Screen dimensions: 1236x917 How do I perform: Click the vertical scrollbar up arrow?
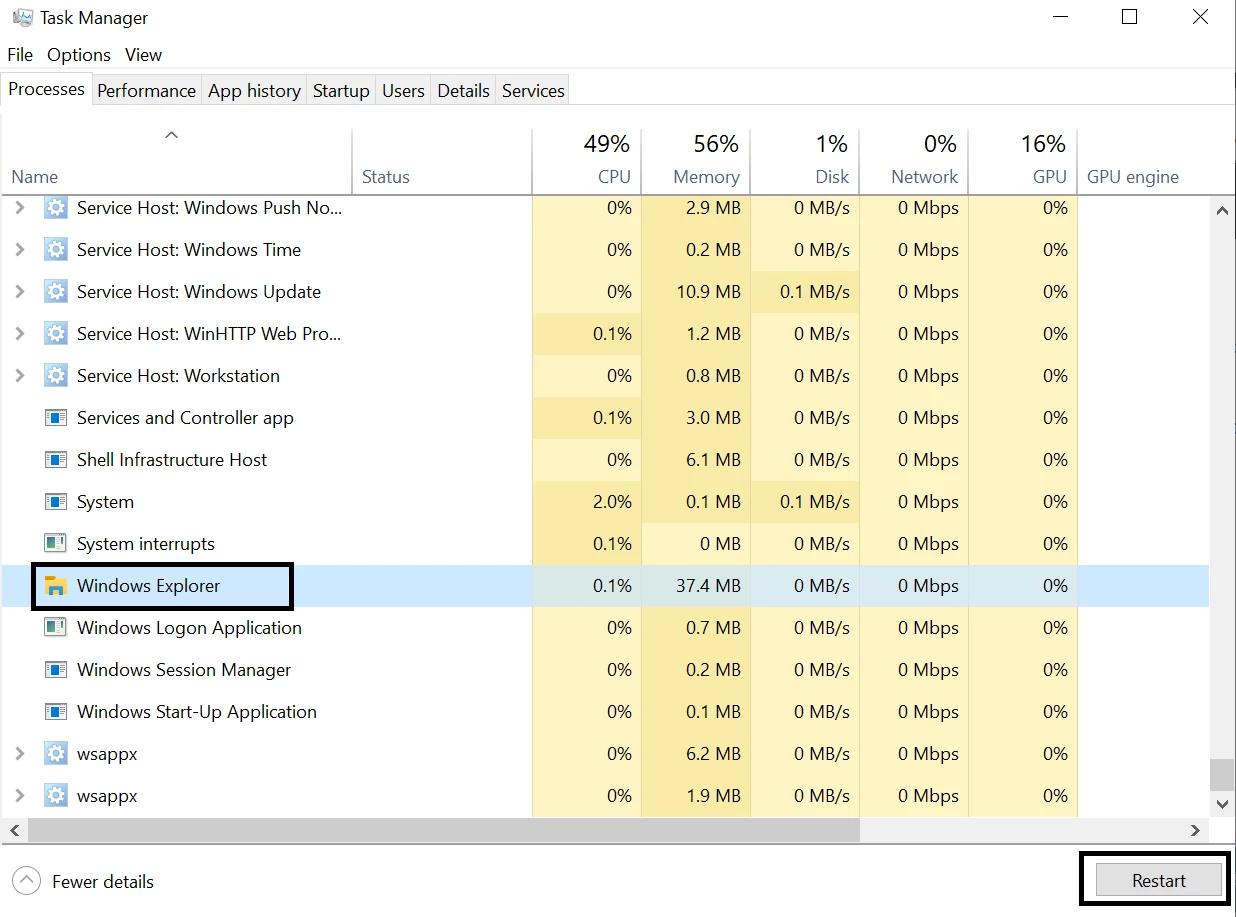[1222, 210]
